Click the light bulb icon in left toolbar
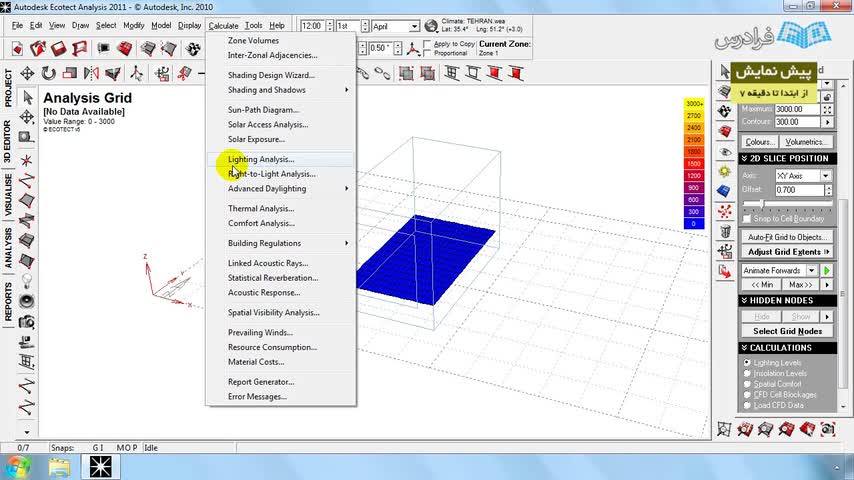This screenshot has width=854, height=480. tap(27, 281)
